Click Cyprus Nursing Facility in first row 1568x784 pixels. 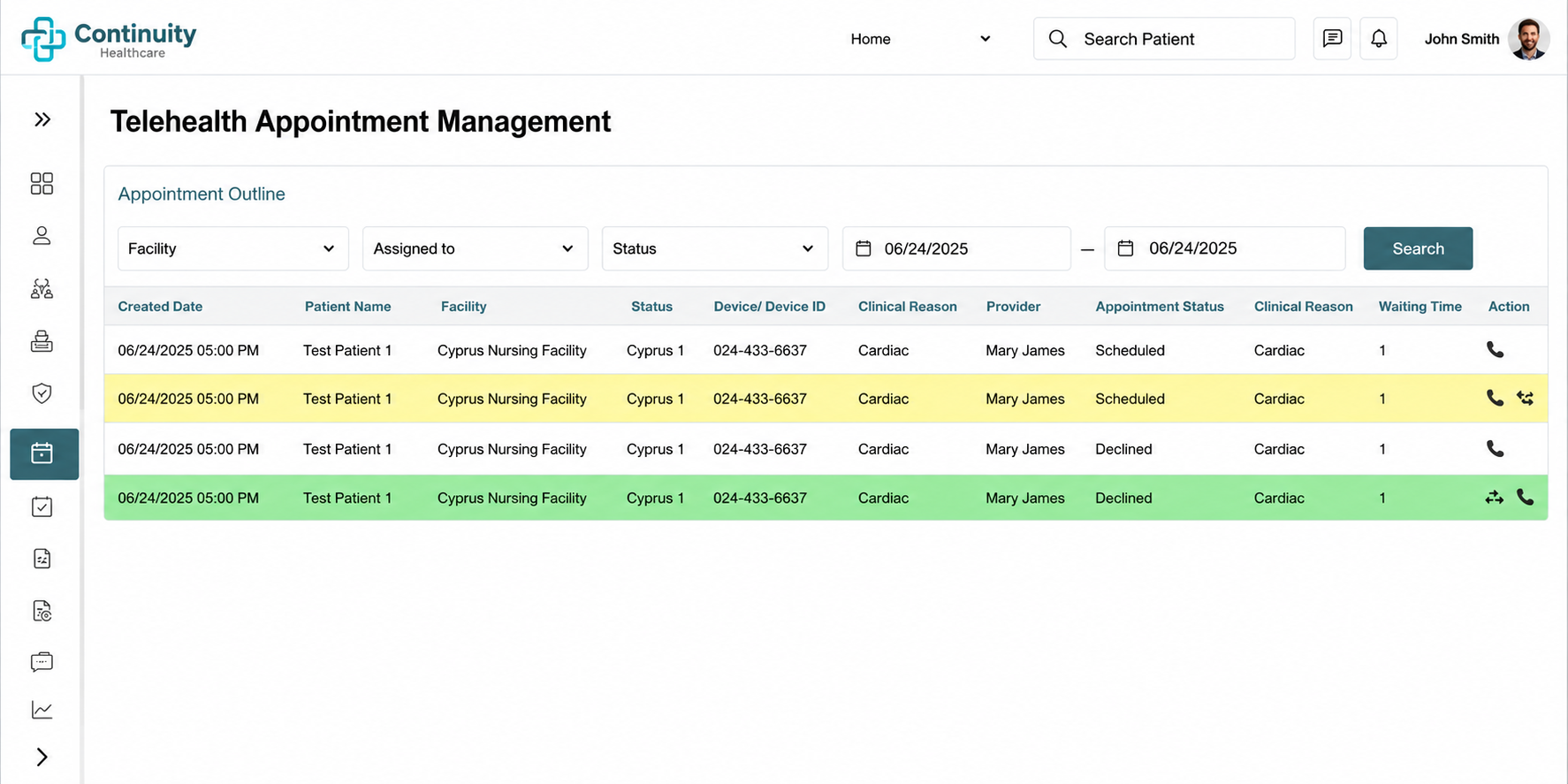(512, 350)
